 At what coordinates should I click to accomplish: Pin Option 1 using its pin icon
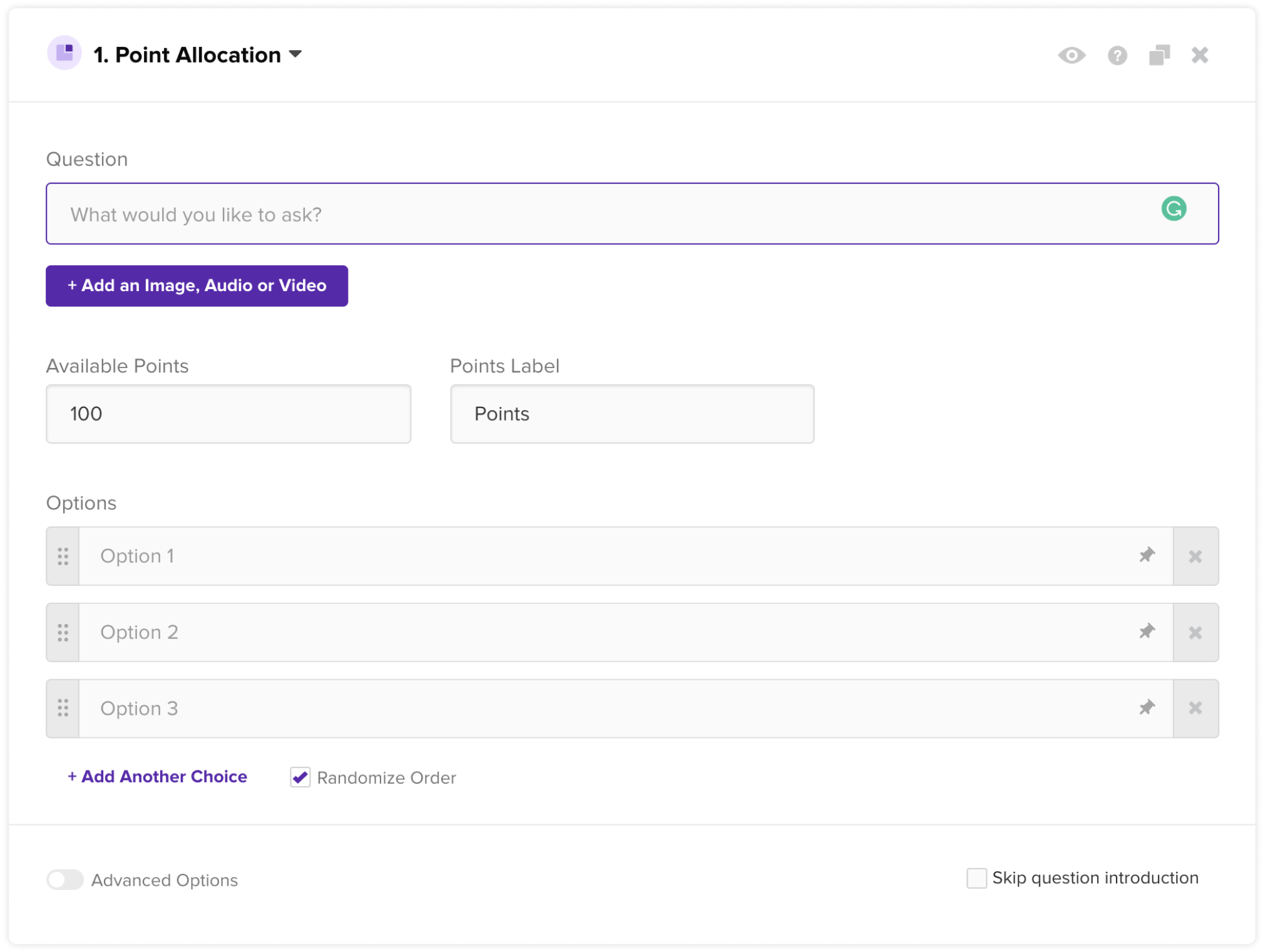[x=1147, y=555]
